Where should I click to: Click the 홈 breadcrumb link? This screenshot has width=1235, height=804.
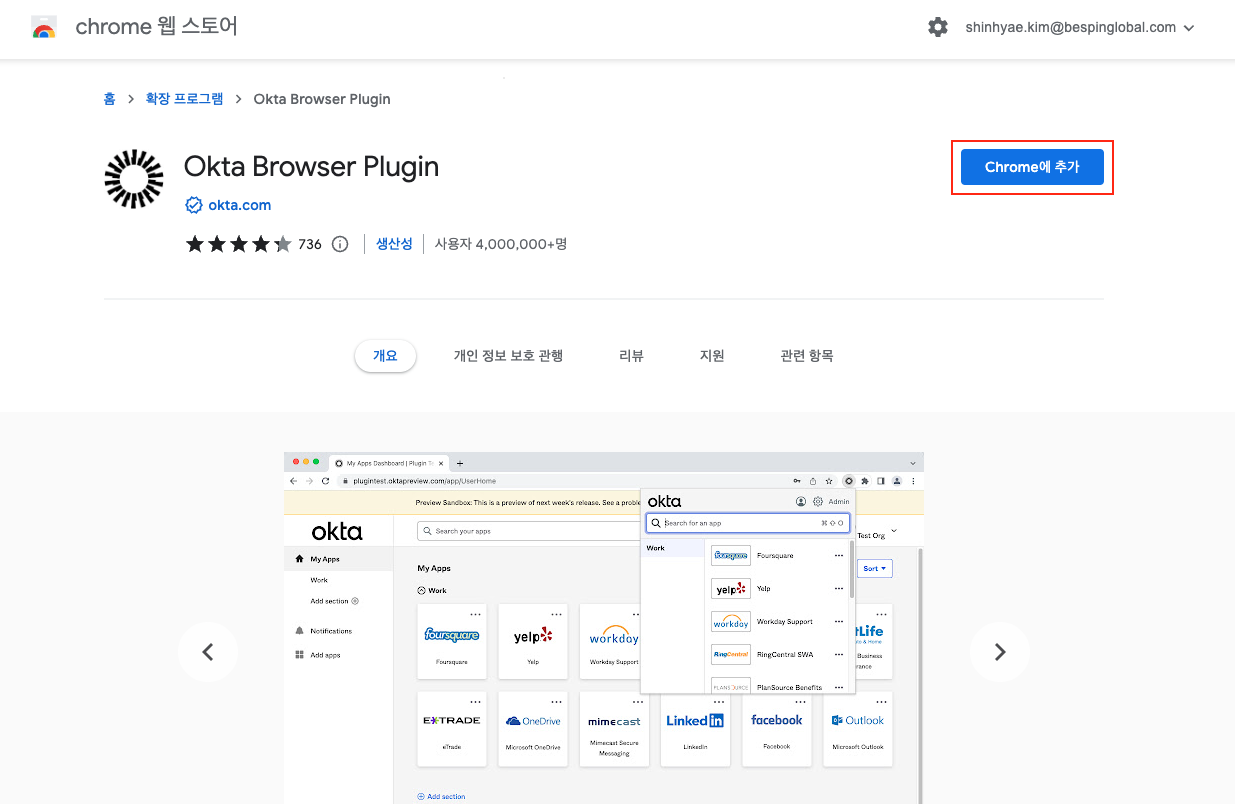(x=109, y=99)
